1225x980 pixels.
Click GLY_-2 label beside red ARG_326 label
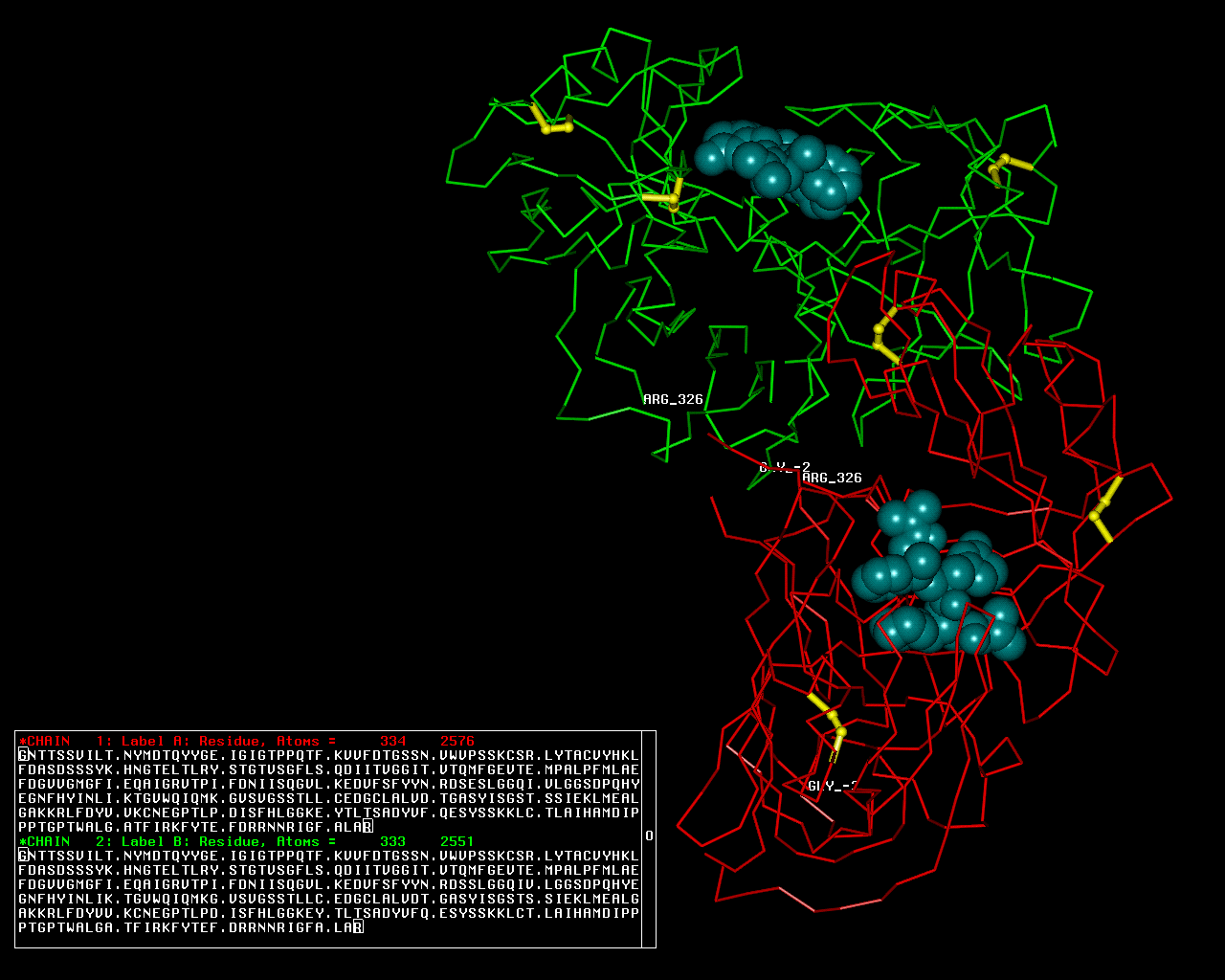784,467
